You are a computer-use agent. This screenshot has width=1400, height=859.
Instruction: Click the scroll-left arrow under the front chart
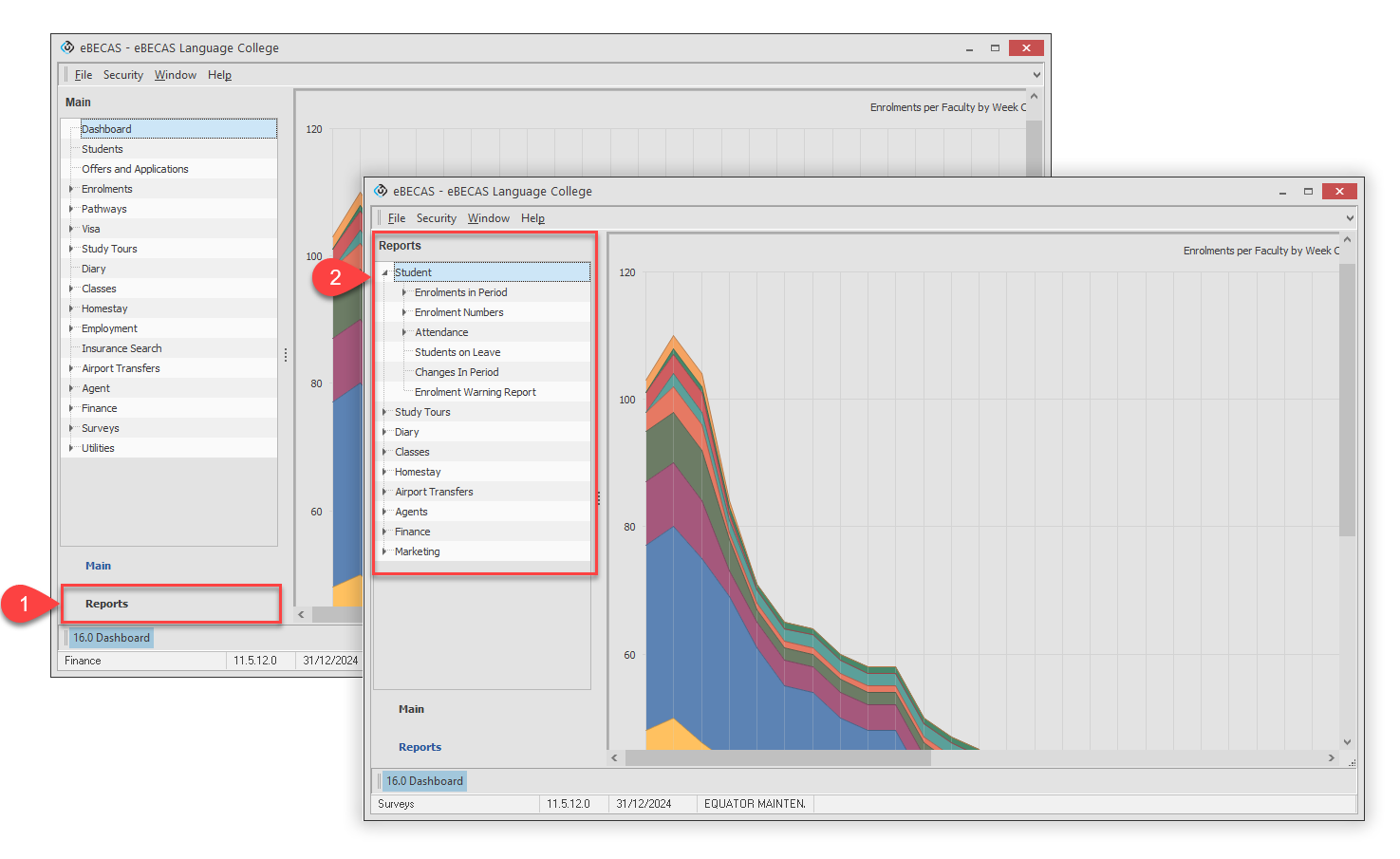click(x=615, y=757)
